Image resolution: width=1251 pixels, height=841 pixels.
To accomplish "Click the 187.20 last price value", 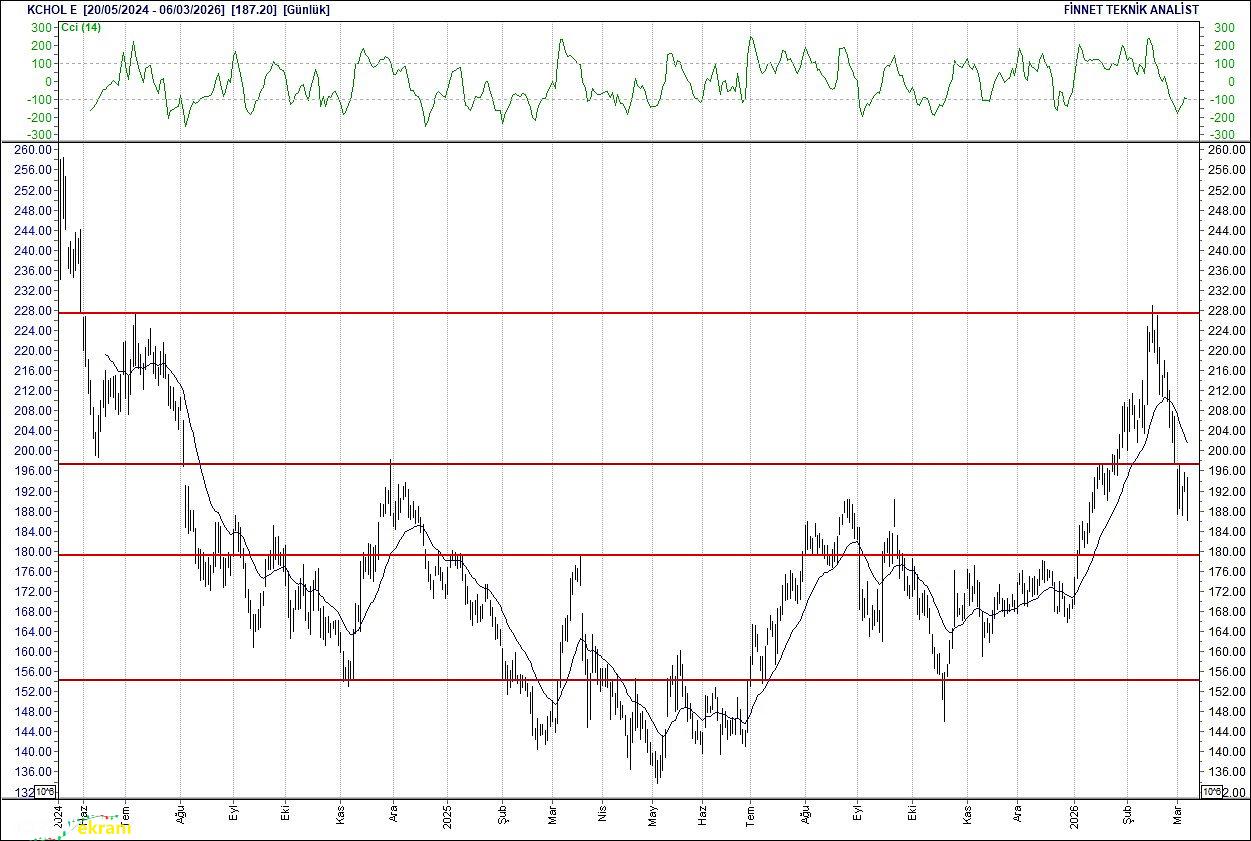I will [254, 10].
